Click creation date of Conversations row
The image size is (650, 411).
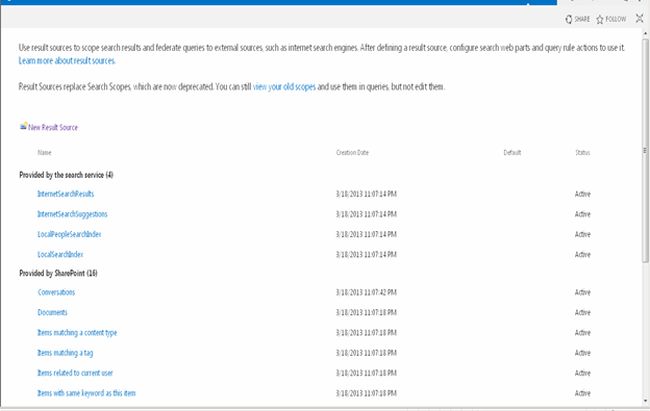[x=366, y=292]
